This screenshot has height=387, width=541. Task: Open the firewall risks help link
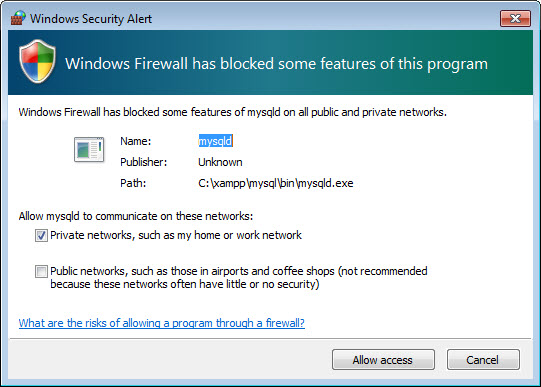click(x=161, y=323)
